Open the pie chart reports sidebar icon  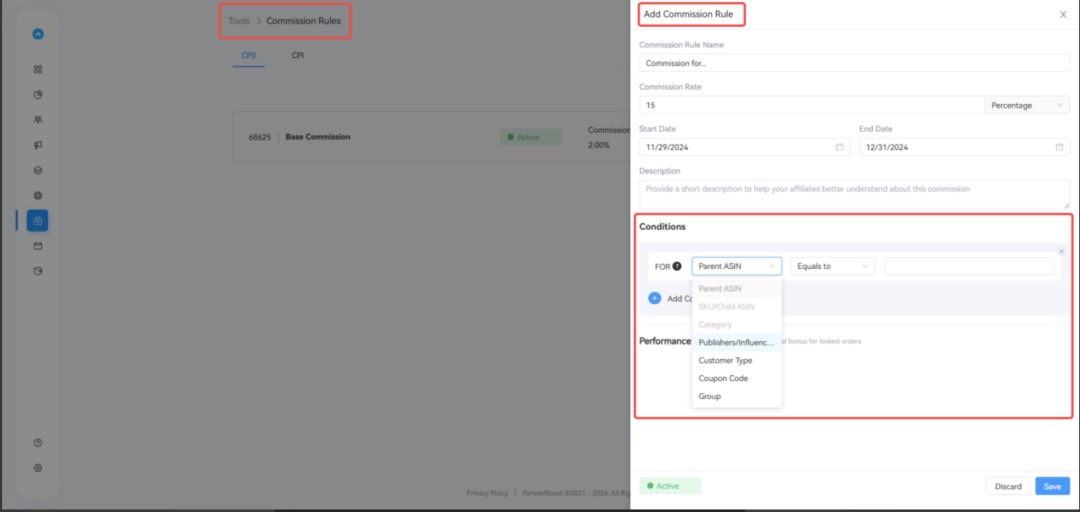(38, 94)
